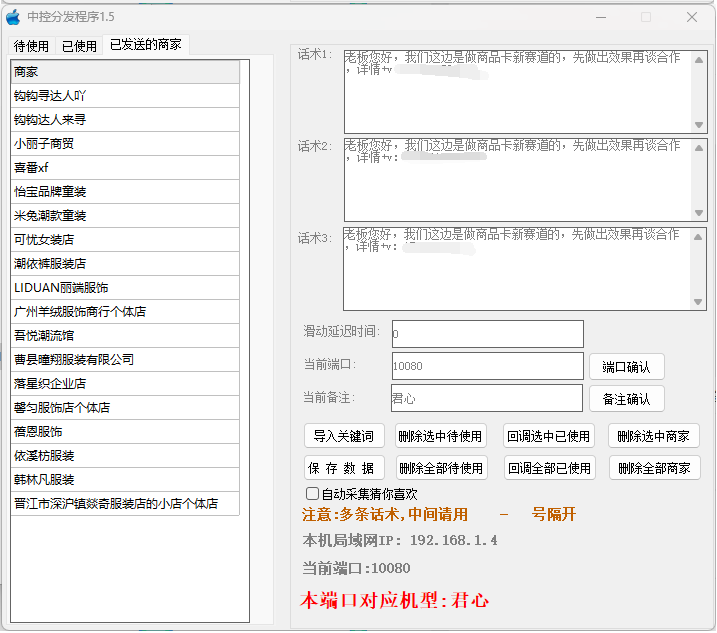Click the 滑动延迟时间 input field
This screenshot has height=633, width=717.
coord(486,334)
